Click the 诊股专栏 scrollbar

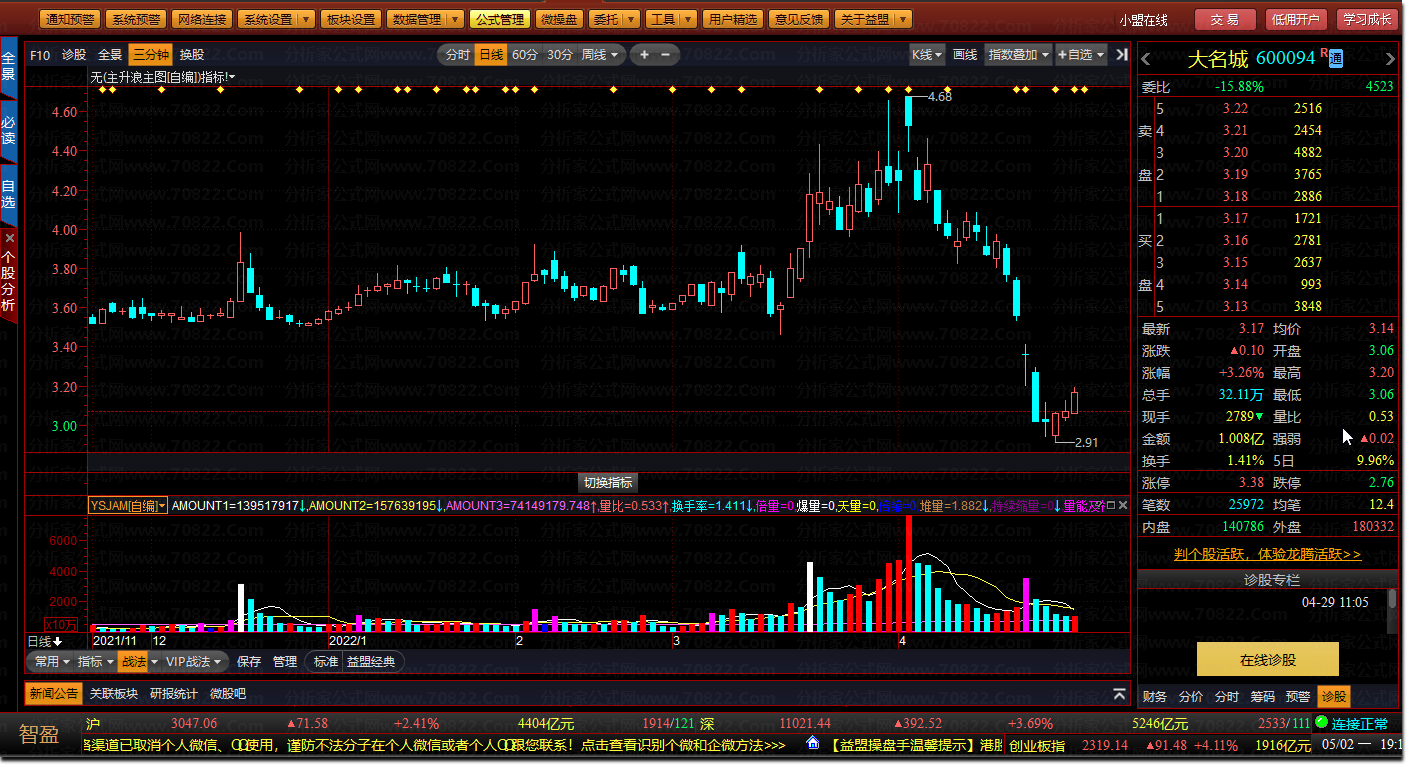(1392, 612)
